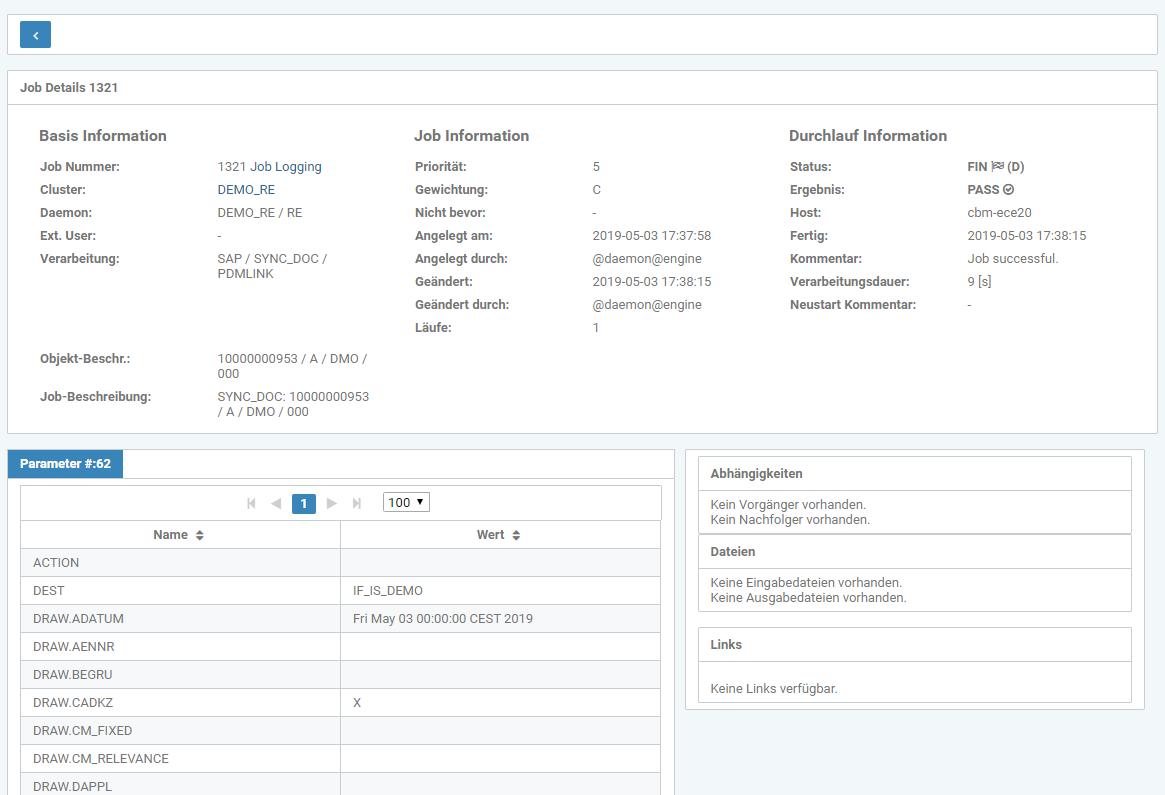Open the Job Logging link
The width and height of the screenshot is (1165, 795).
pos(286,167)
